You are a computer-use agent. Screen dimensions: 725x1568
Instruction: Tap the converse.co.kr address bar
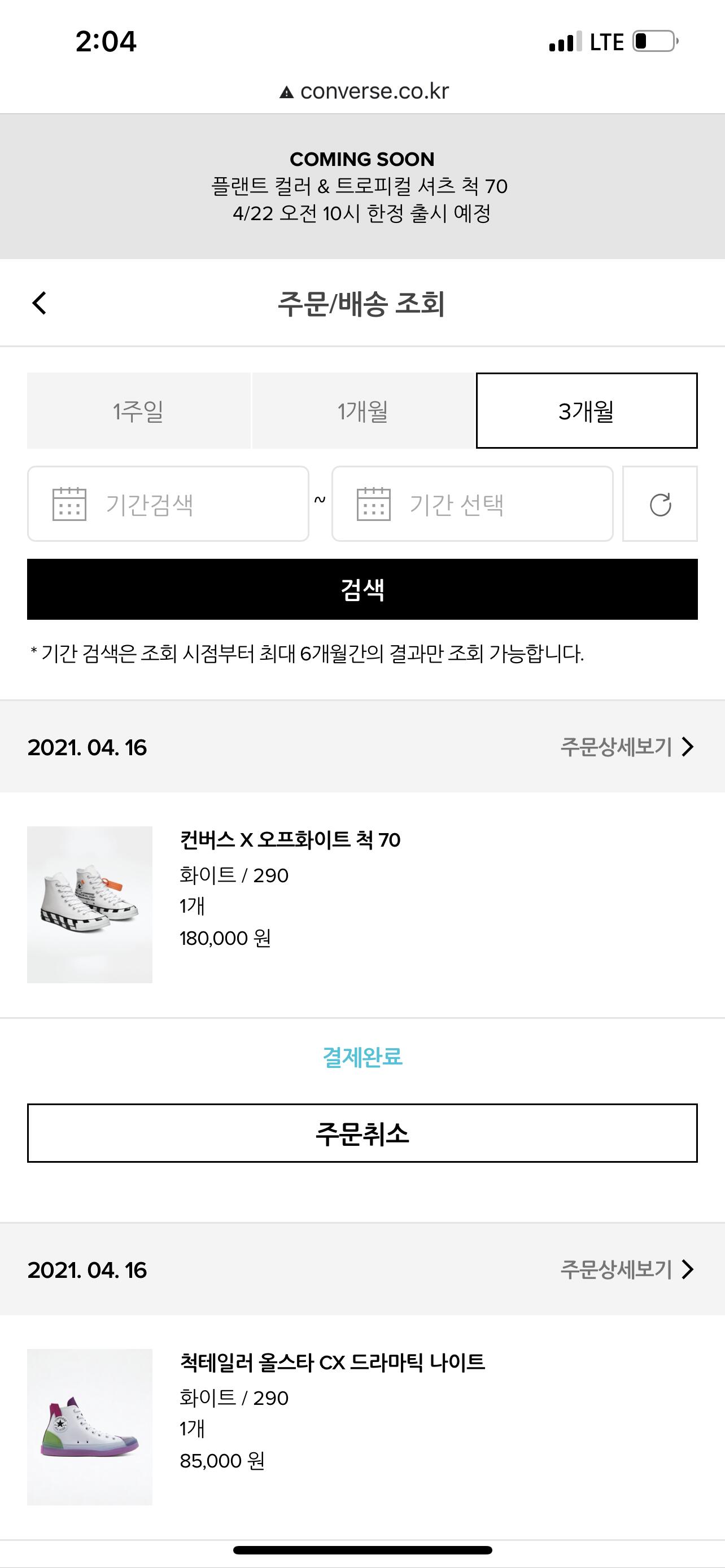click(x=374, y=91)
